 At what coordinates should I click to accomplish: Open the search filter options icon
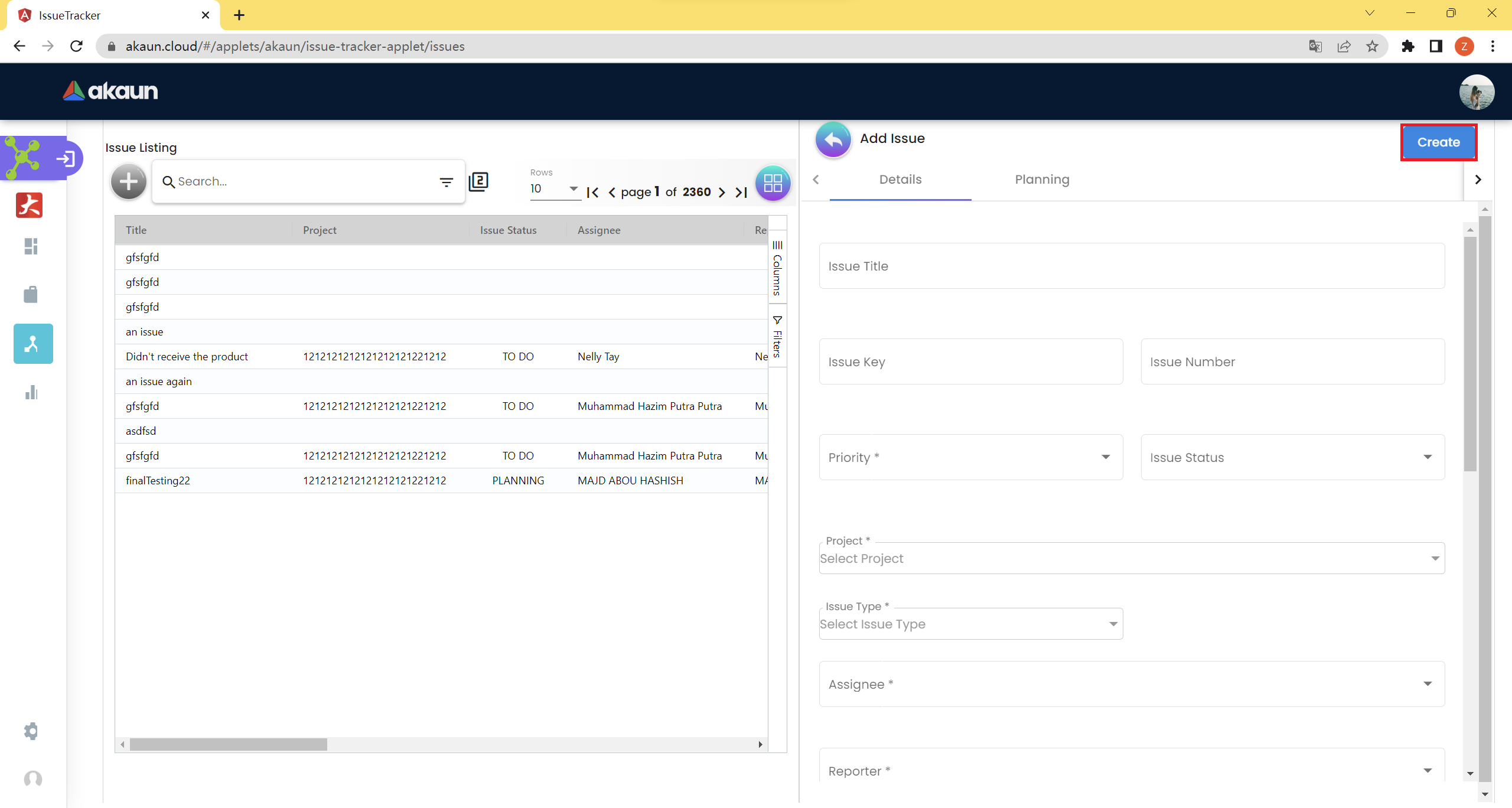point(446,182)
